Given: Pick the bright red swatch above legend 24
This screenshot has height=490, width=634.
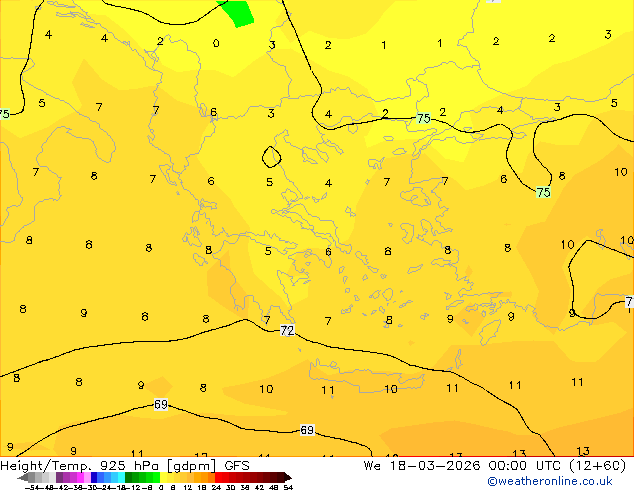Looking at the screenshot, I should coord(218,477).
